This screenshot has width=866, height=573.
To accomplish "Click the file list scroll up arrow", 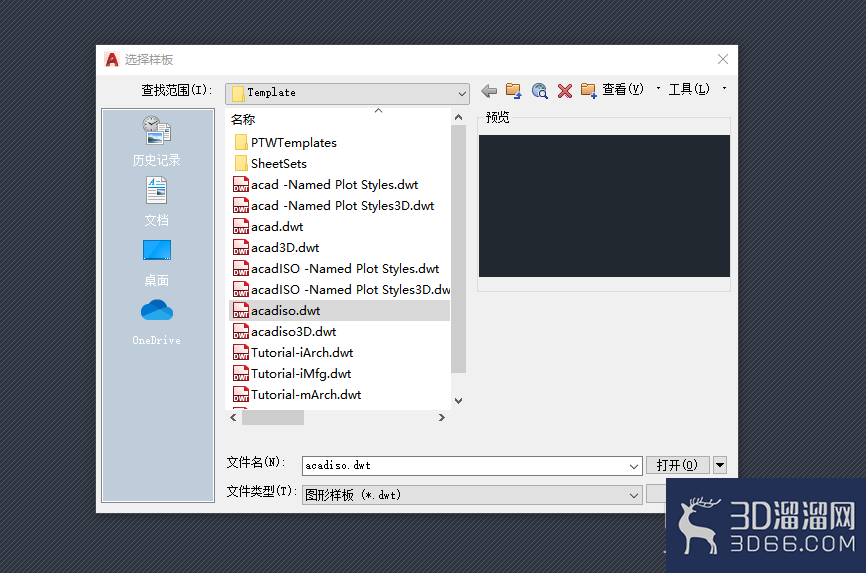I will coord(458,117).
